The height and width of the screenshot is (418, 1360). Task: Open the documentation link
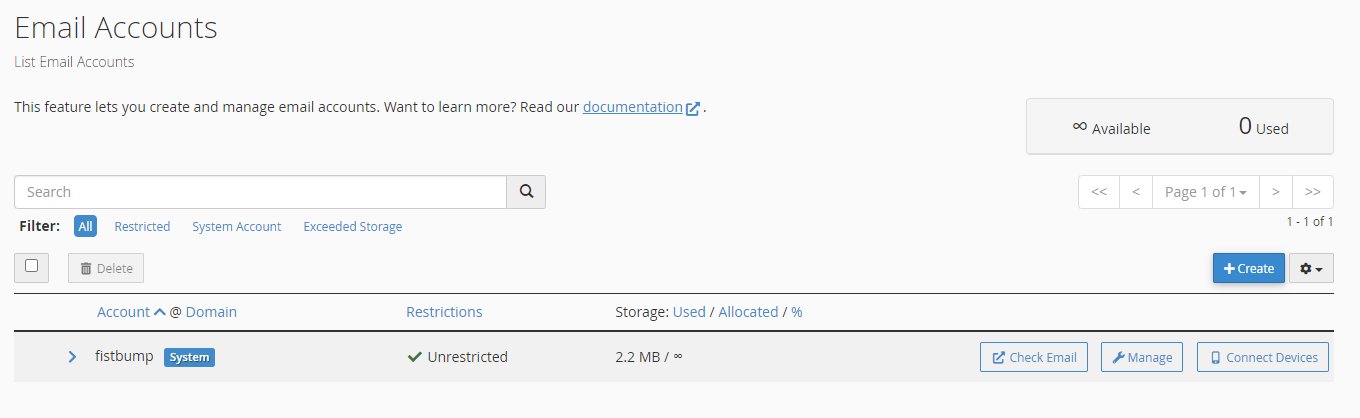632,107
